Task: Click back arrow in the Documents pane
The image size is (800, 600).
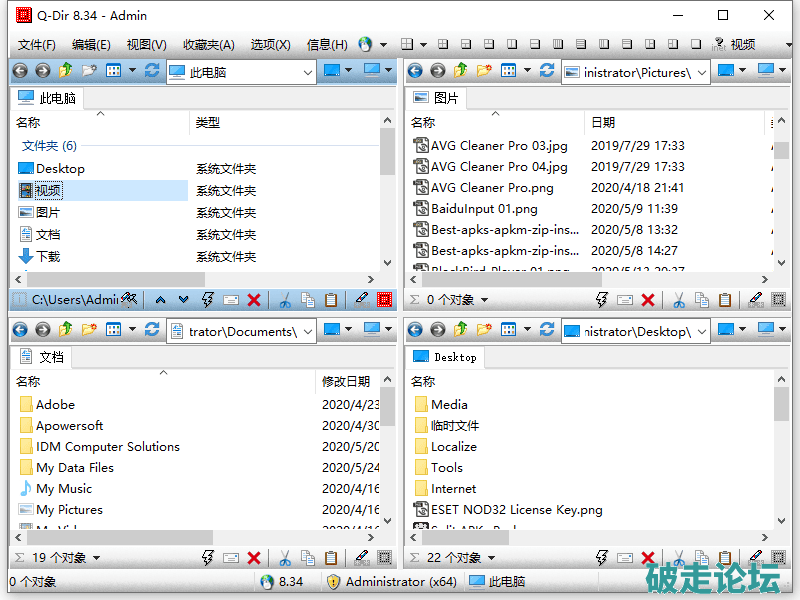Action: (x=20, y=330)
